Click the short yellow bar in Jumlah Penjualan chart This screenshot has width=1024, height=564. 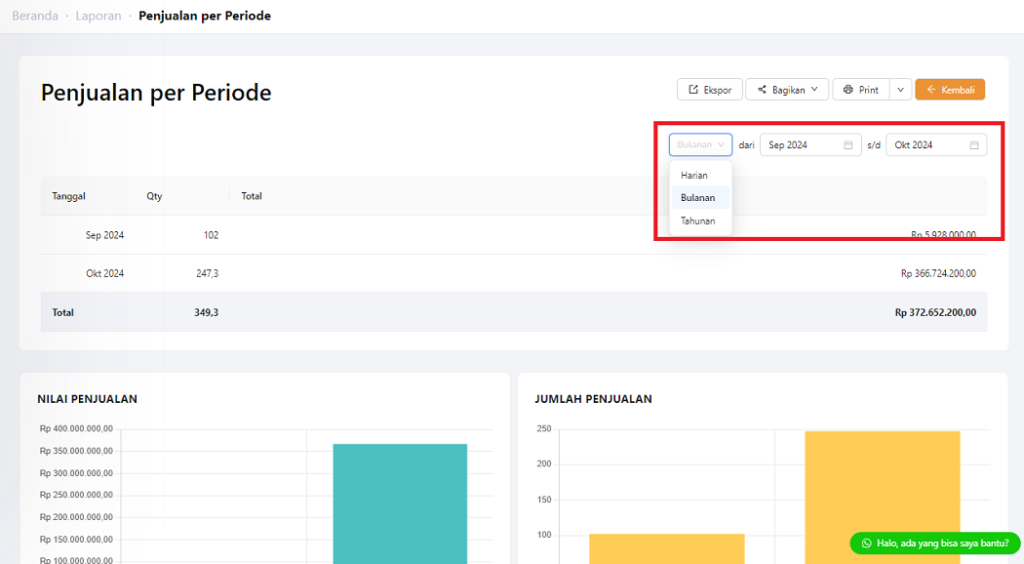667,549
